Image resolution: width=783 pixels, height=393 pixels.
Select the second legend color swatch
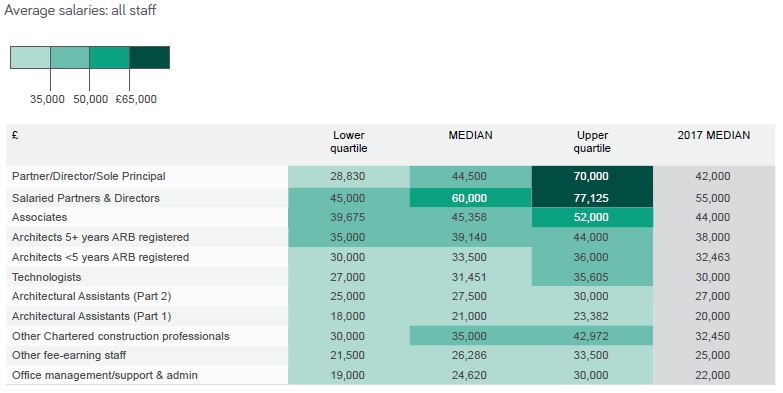coord(70,57)
